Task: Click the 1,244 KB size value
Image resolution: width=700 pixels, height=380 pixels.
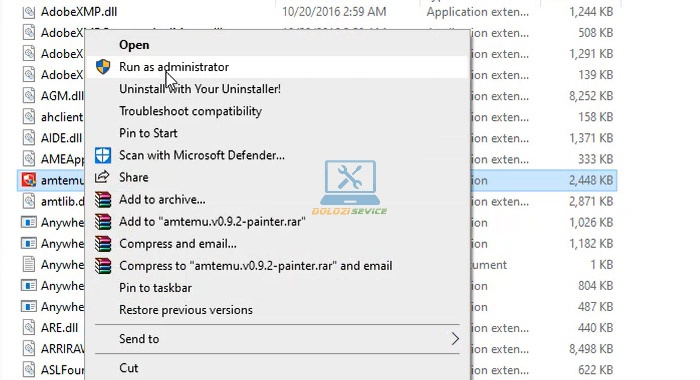Action: [x=591, y=12]
